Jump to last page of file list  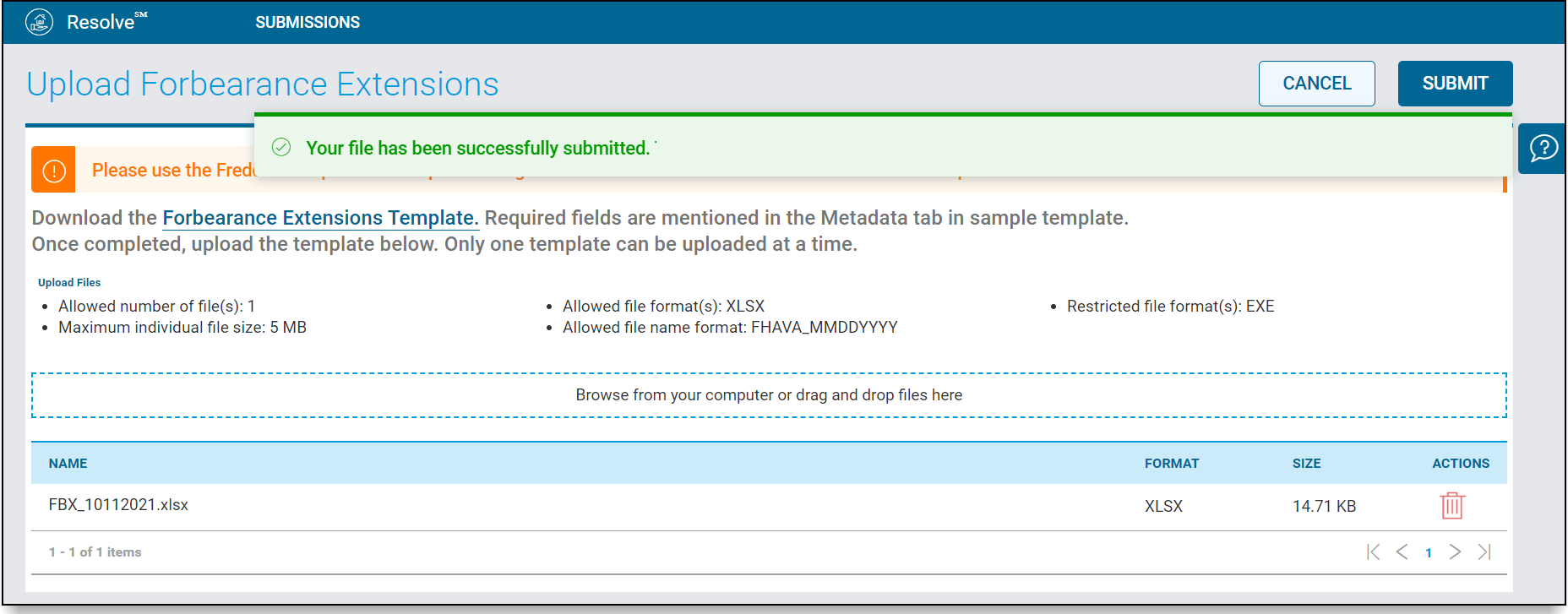1484,552
